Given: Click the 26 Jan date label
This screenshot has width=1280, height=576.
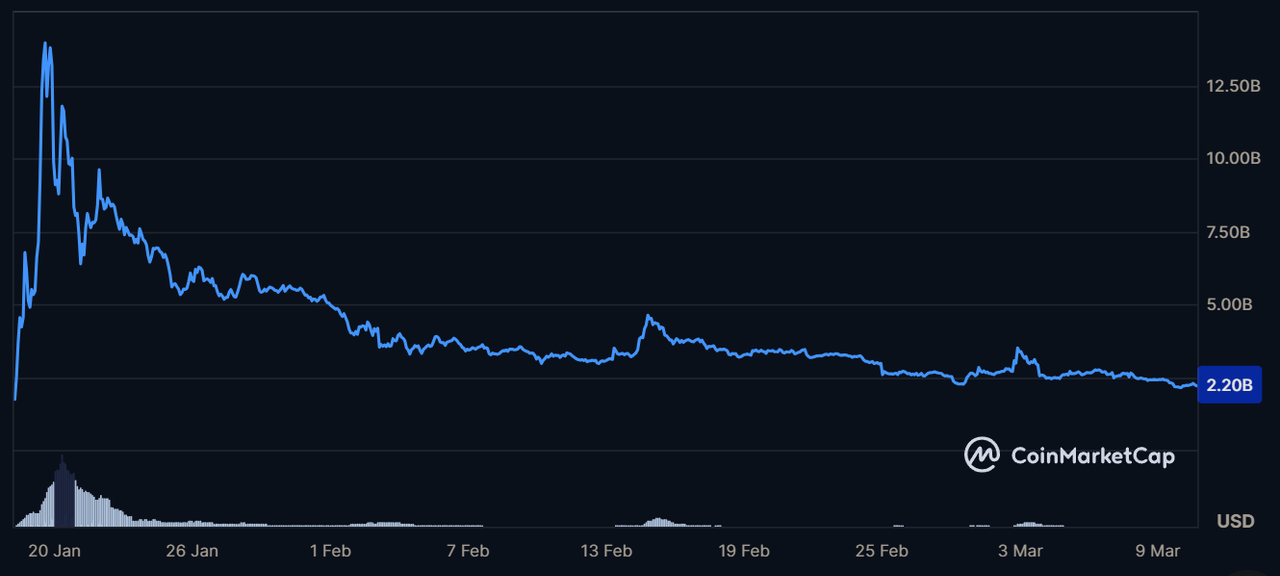Looking at the screenshot, I should [191, 551].
